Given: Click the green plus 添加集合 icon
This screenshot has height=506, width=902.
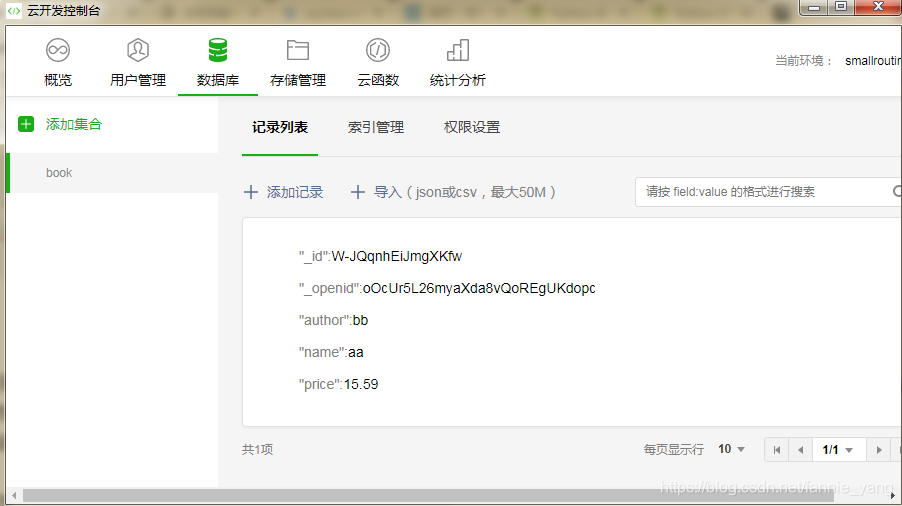Looking at the screenshot, I should 26,124.
